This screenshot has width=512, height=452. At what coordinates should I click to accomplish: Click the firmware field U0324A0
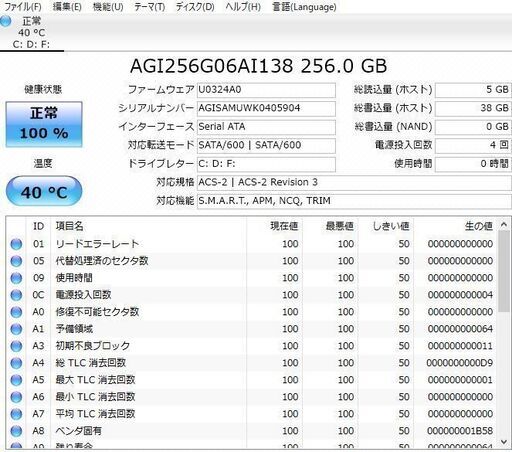tap(266, 90)
